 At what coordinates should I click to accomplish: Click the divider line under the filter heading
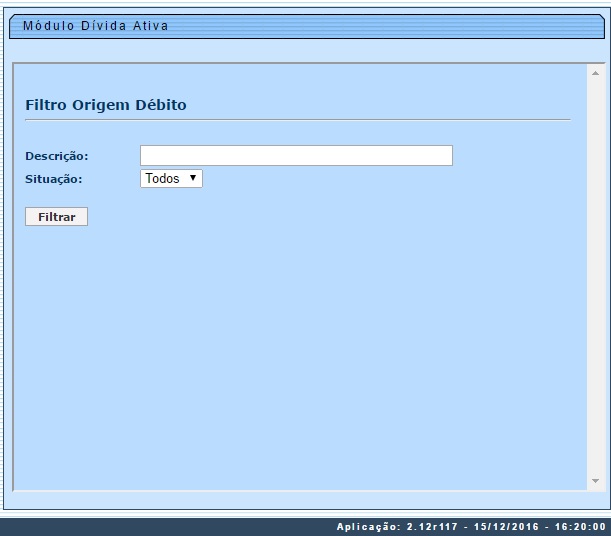pos(297,120)
